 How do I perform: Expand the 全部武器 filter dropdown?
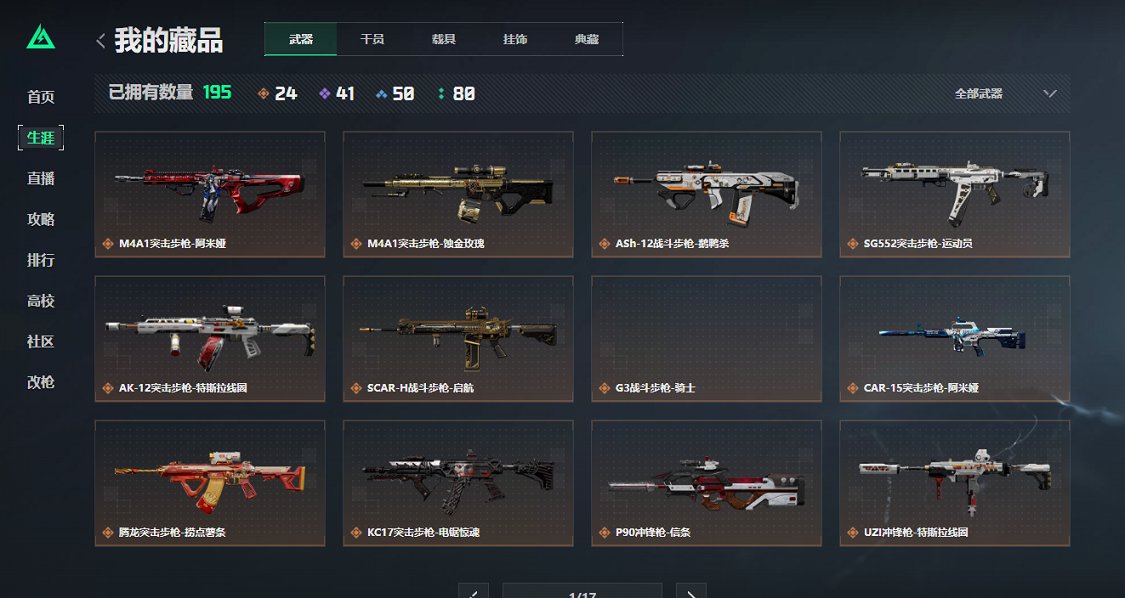1005,93
